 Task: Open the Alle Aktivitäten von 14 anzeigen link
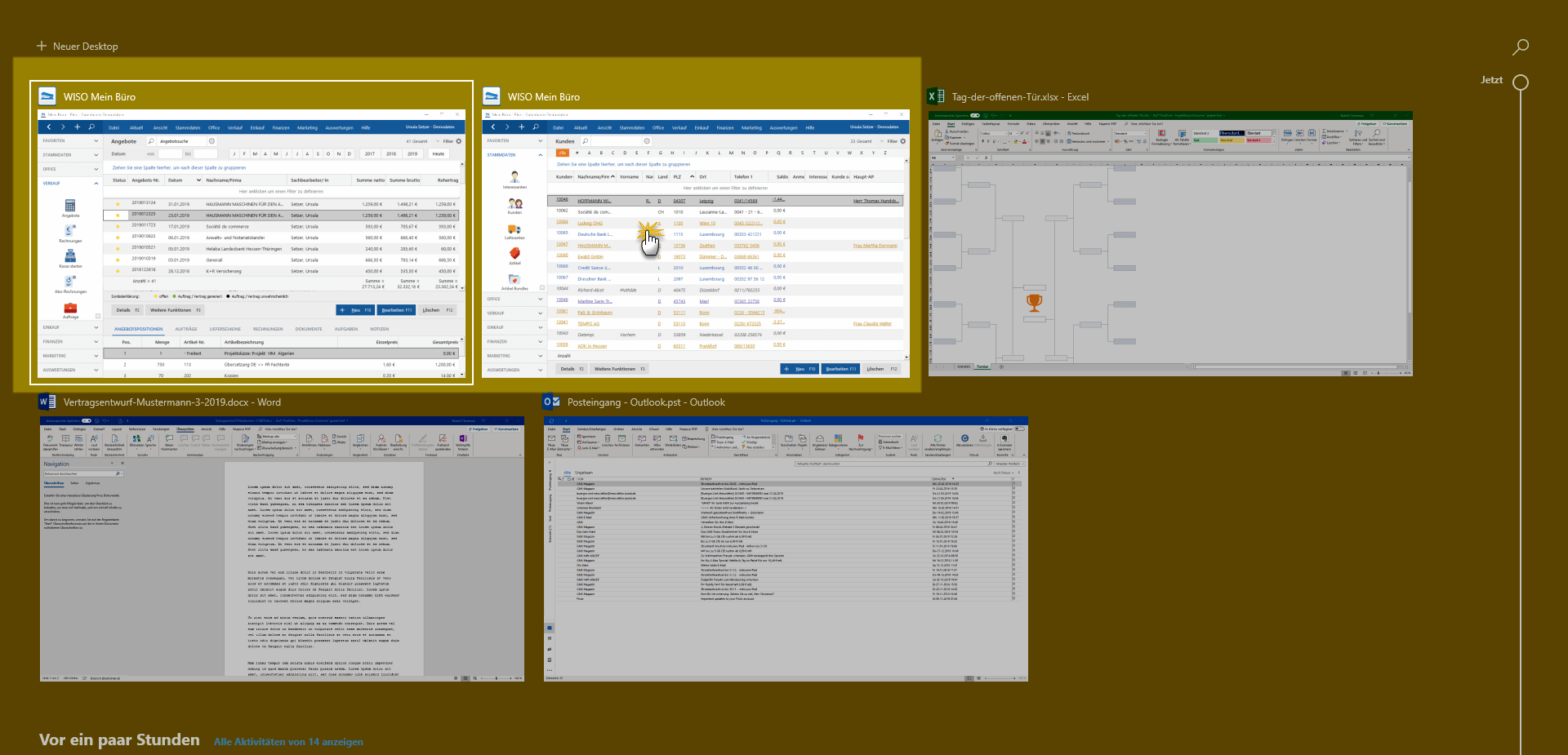point(288,742)
